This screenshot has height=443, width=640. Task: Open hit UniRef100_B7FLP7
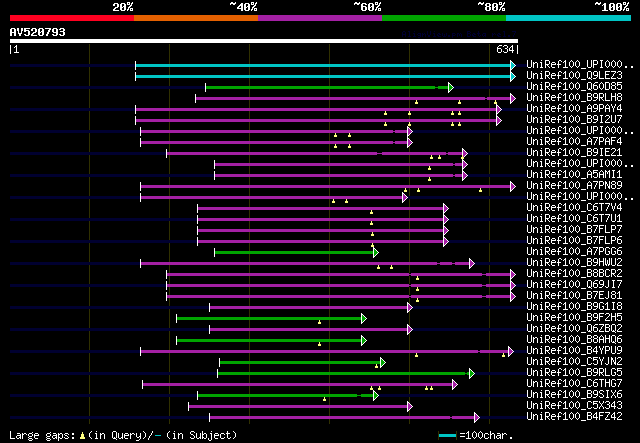[574, 230]
